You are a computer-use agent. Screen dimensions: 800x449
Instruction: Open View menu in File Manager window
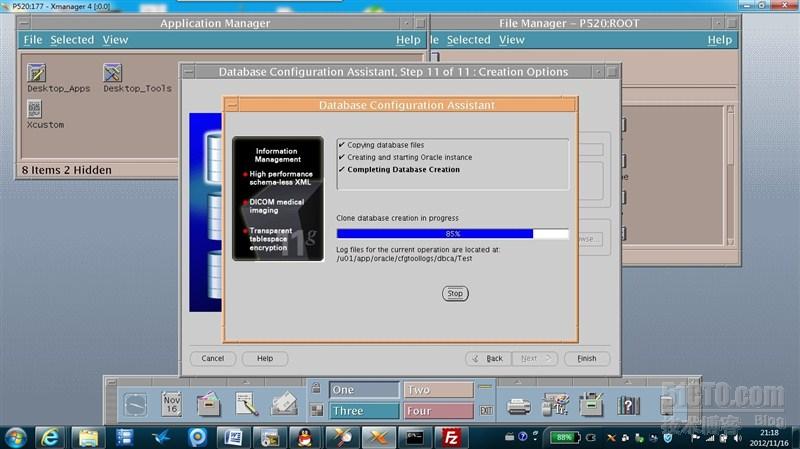(x=512, y=40)
